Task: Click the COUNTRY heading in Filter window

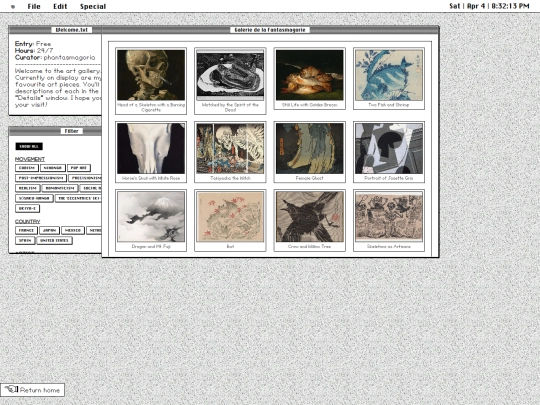Action: coord(28,221)
